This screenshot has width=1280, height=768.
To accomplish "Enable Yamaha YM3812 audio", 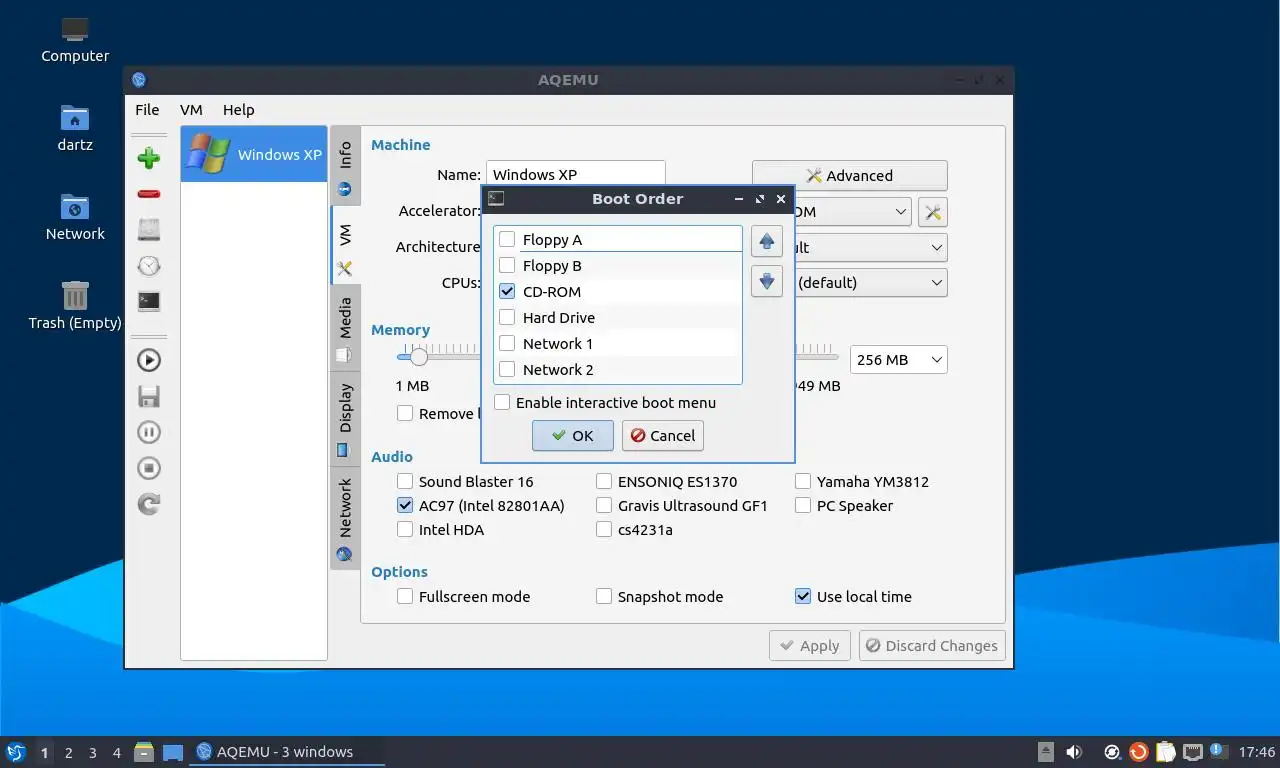I will 803,482.
